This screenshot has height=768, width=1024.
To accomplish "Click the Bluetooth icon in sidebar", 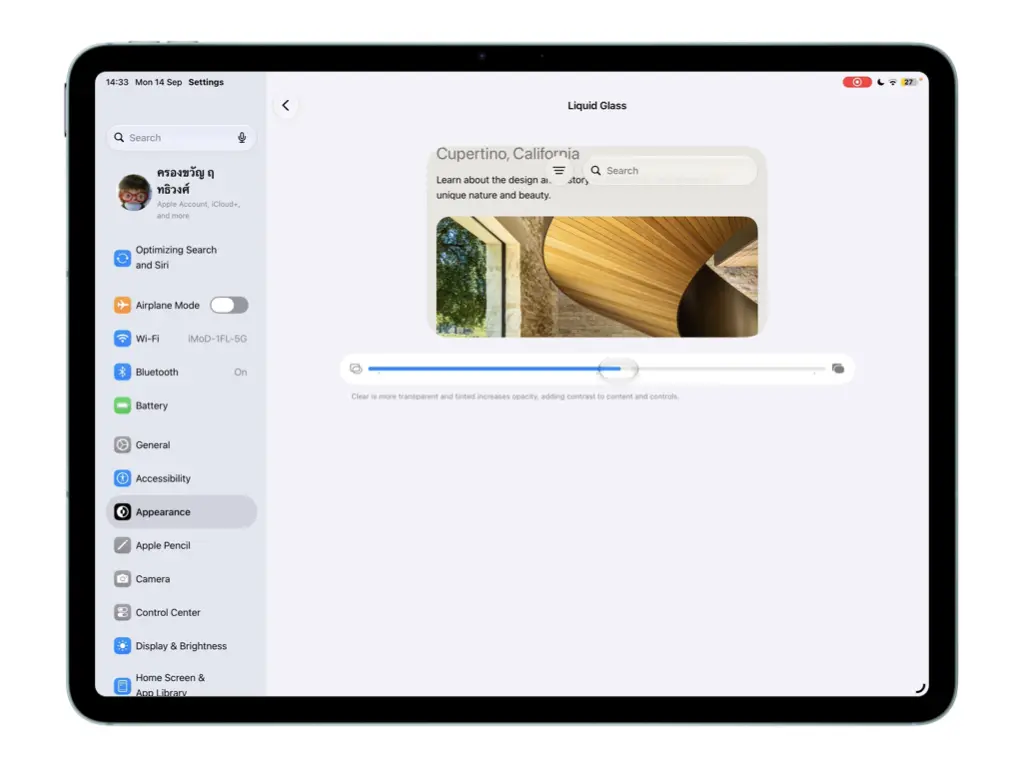I will point(122,372).
